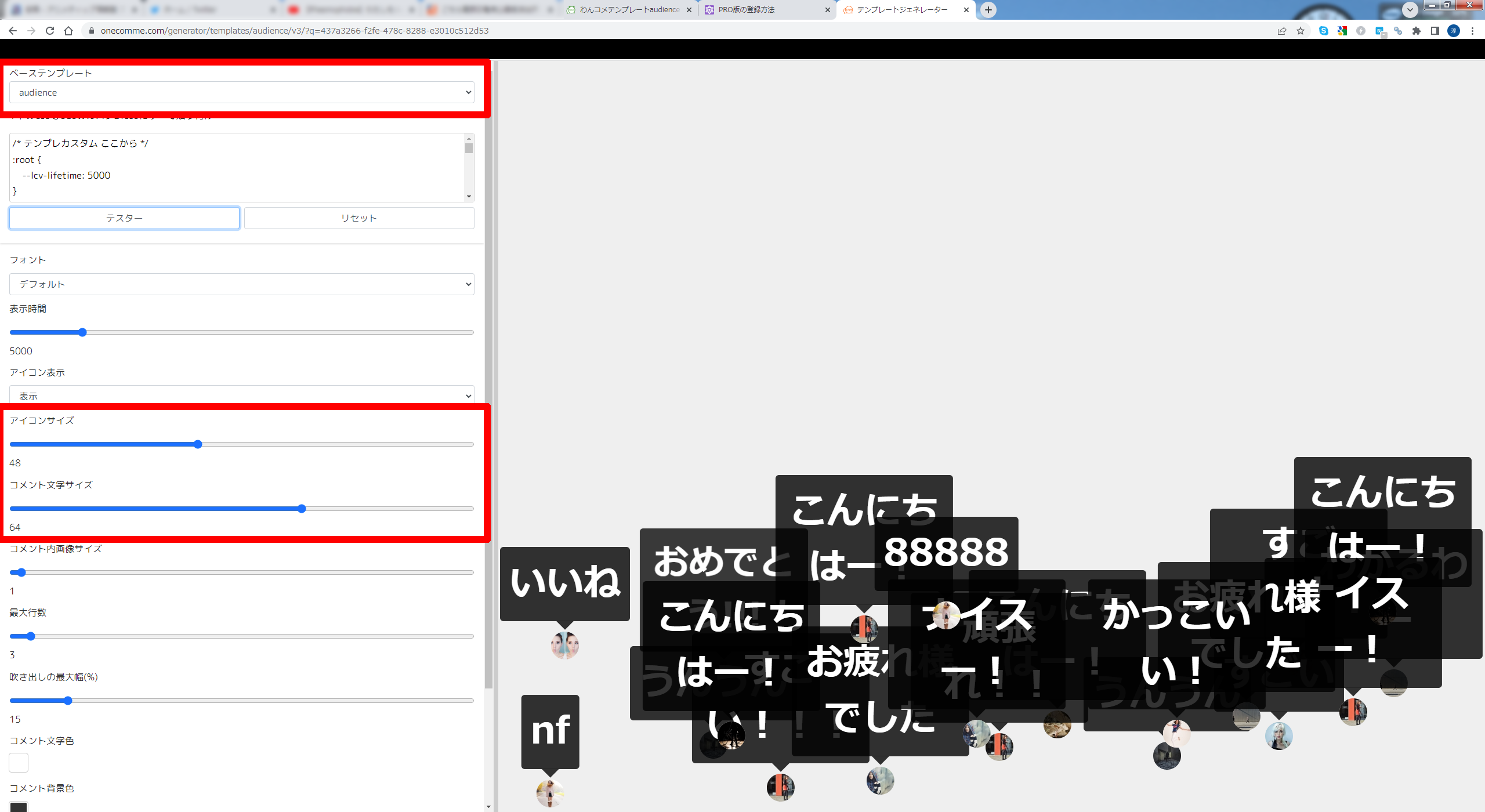Click the grey lightning bolt extension

pyautogui.click(x=1361, y=31)
